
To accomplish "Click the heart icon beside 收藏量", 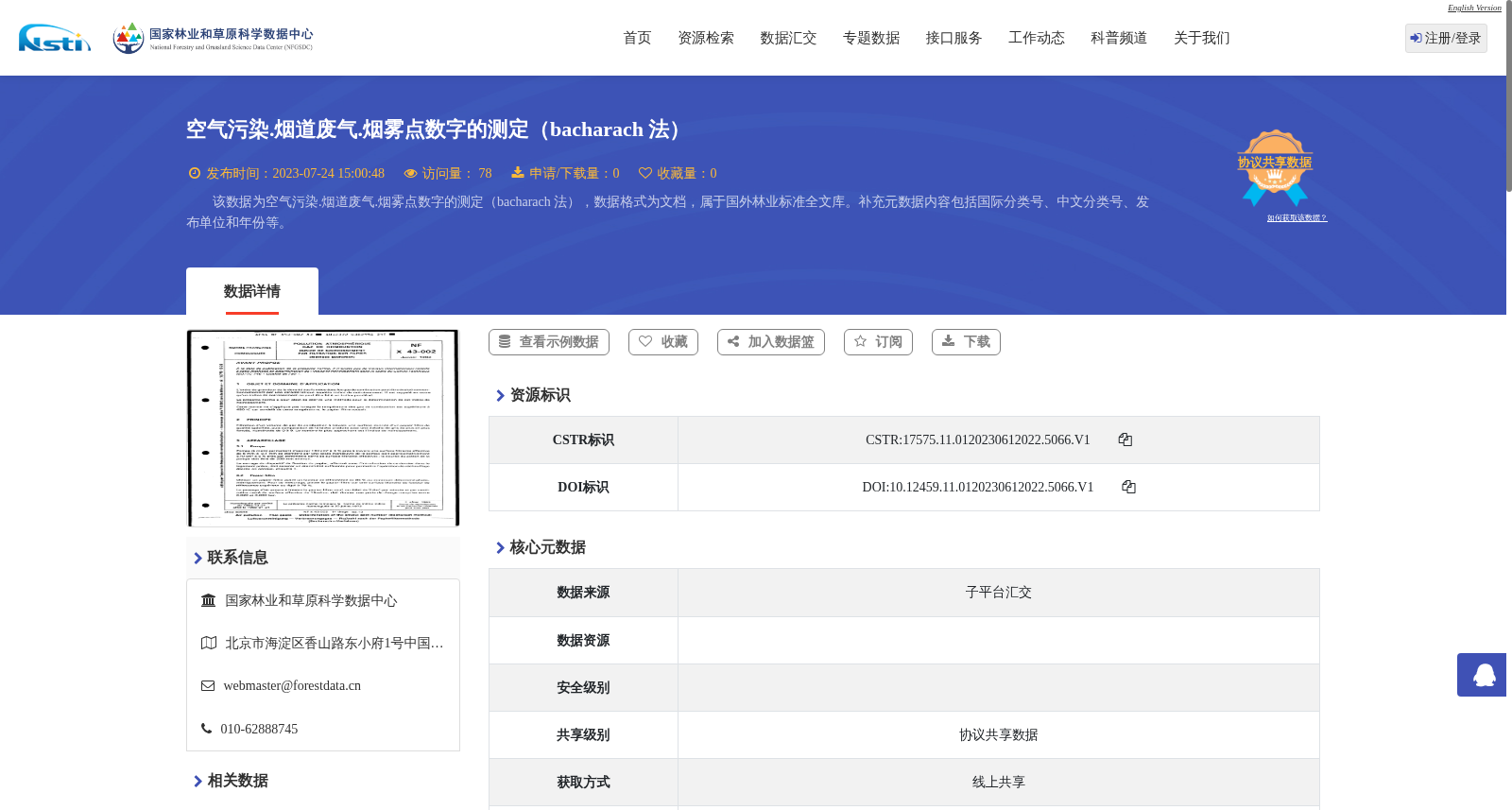I will [645, 173].
